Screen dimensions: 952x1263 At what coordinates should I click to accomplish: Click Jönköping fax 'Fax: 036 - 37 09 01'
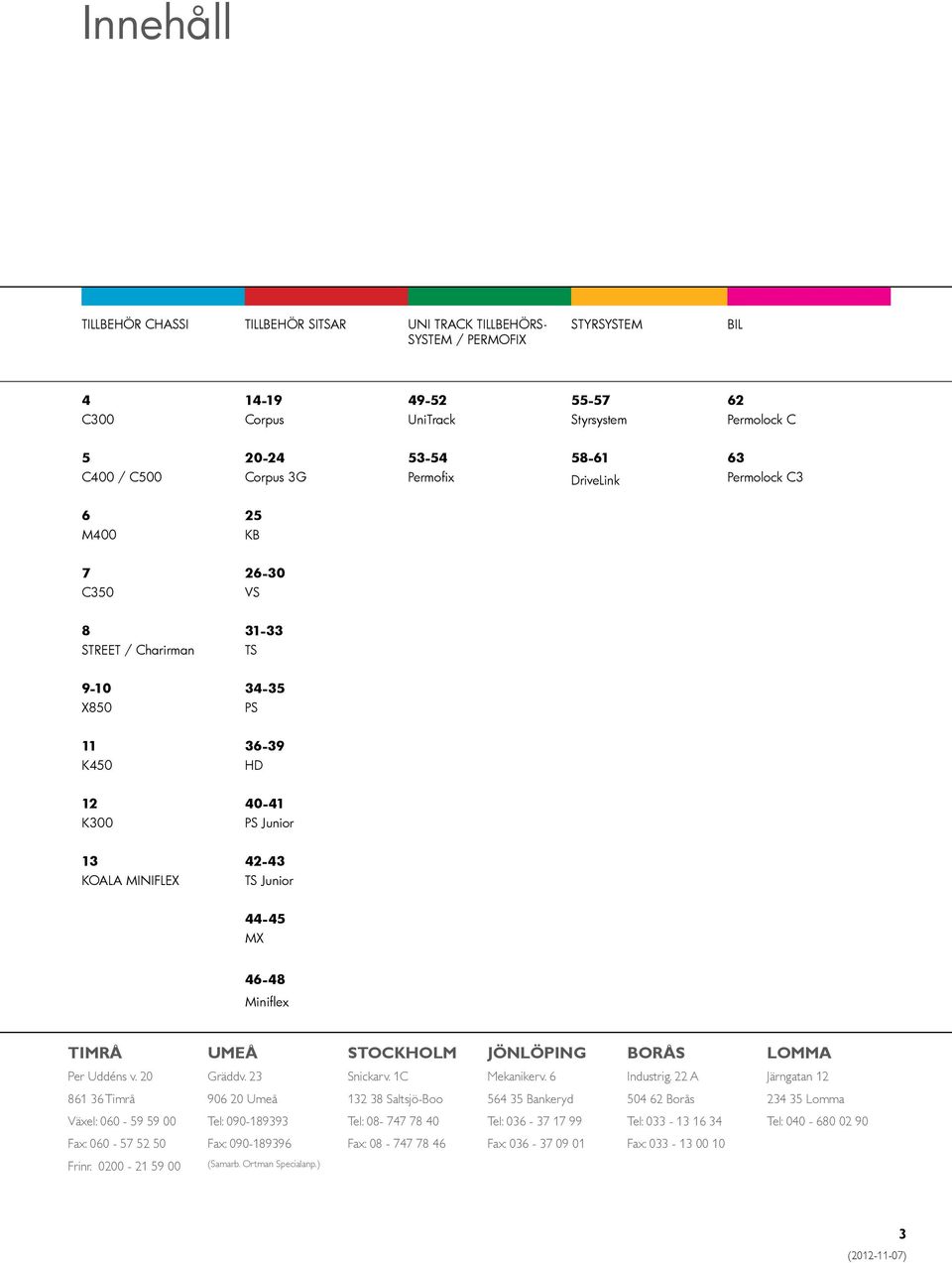tap(536, 1144)
